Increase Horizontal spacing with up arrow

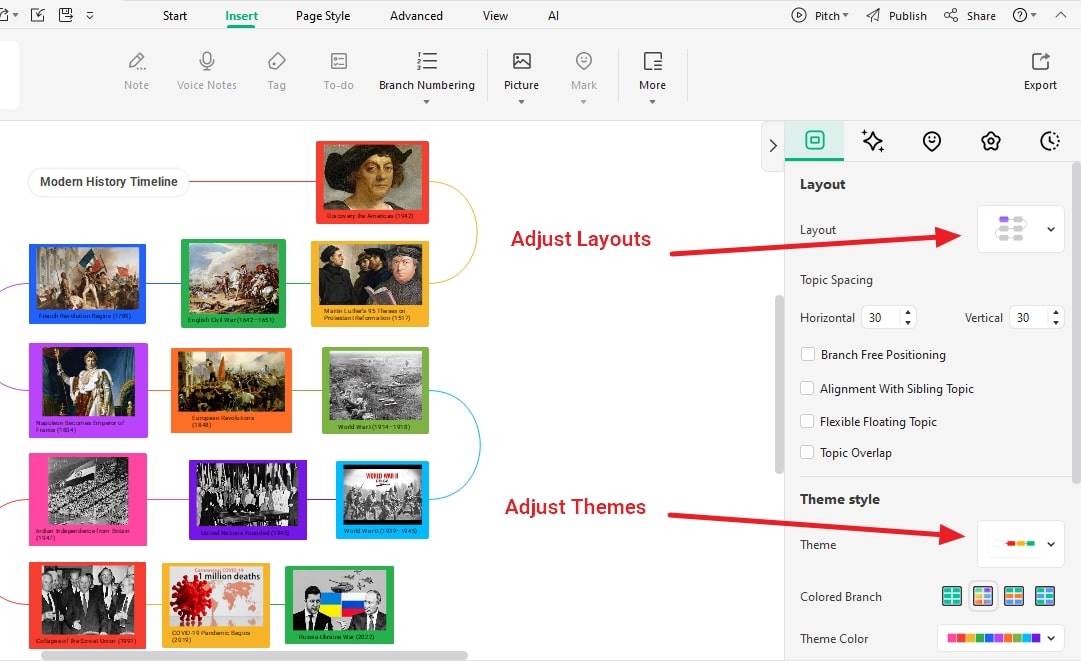point(908,312)
